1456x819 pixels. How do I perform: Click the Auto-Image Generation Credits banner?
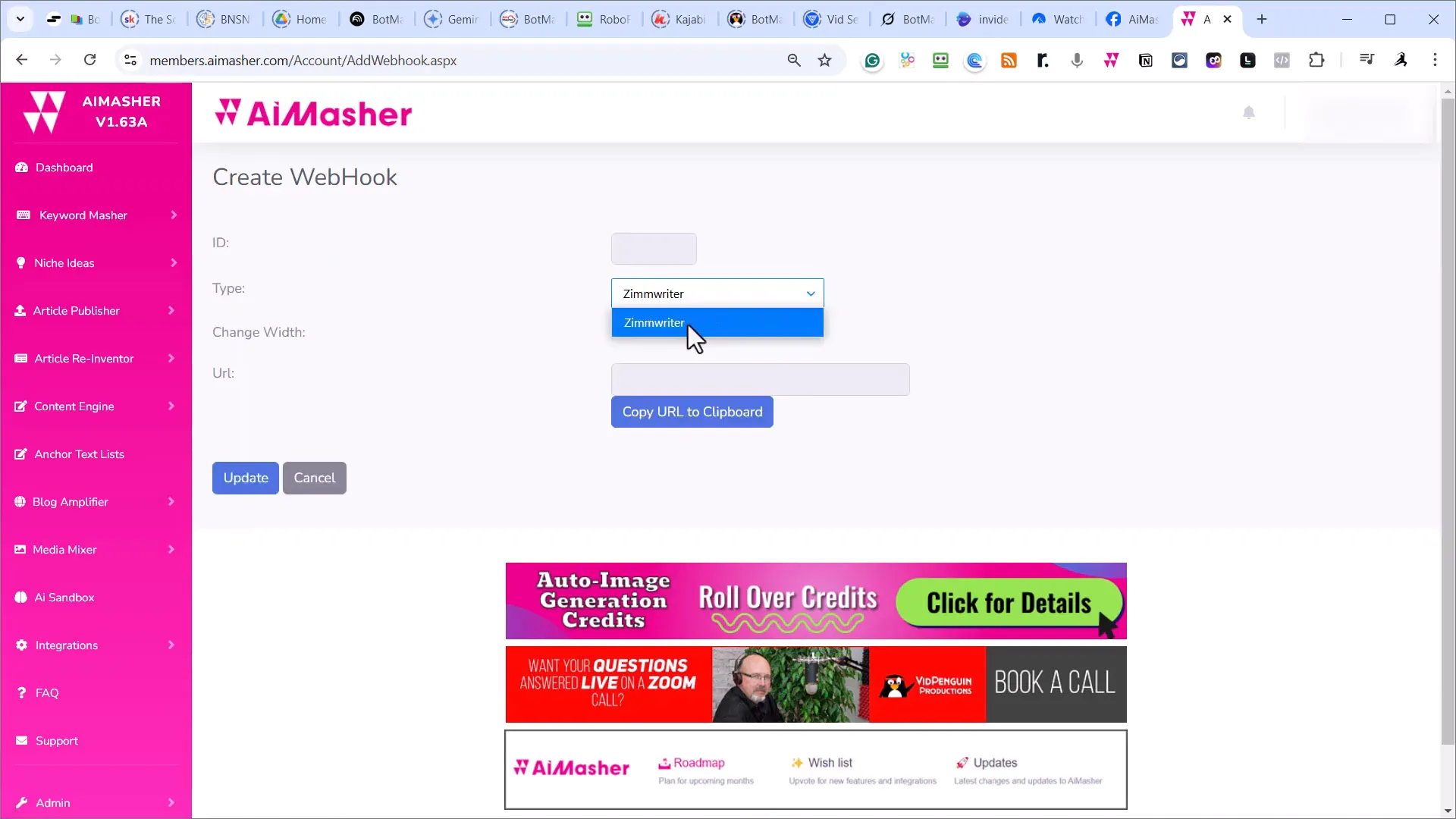[816, 601]
